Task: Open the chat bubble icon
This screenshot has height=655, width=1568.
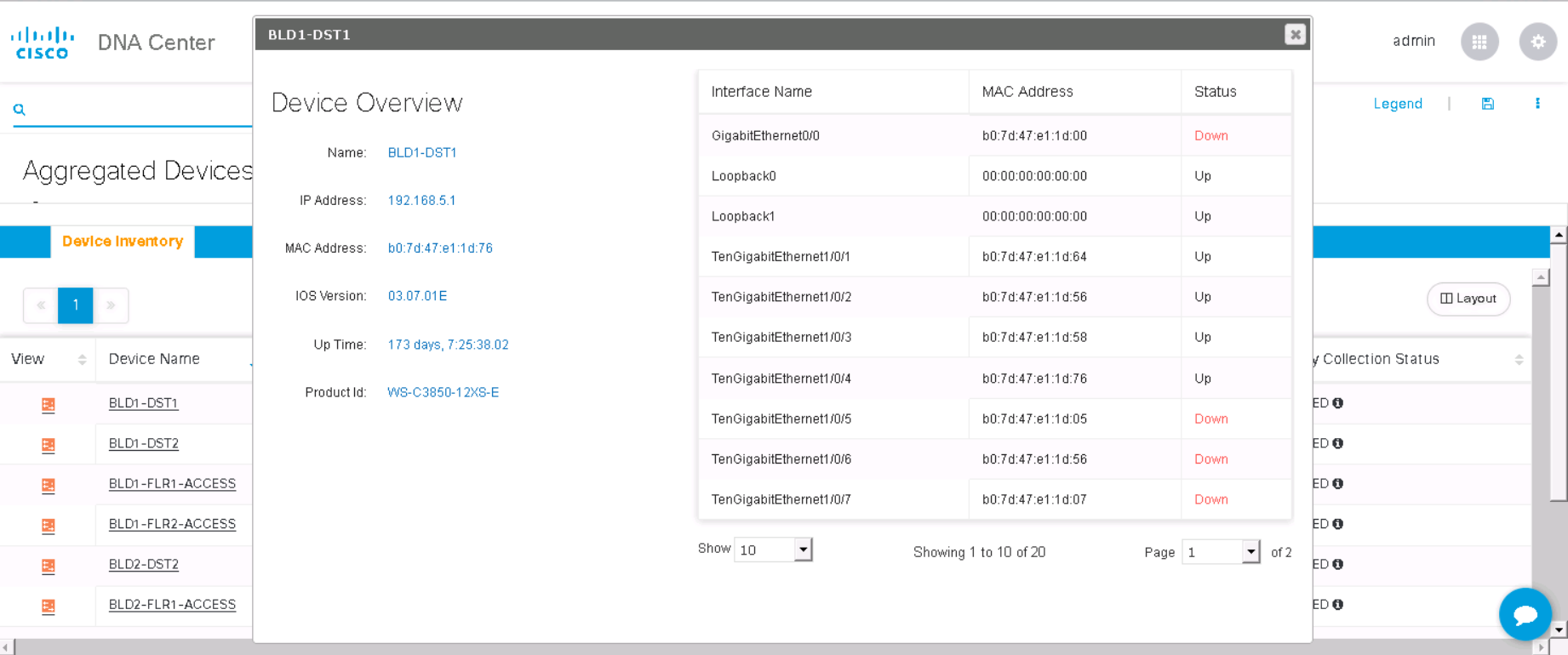Action: (1525, 613)
